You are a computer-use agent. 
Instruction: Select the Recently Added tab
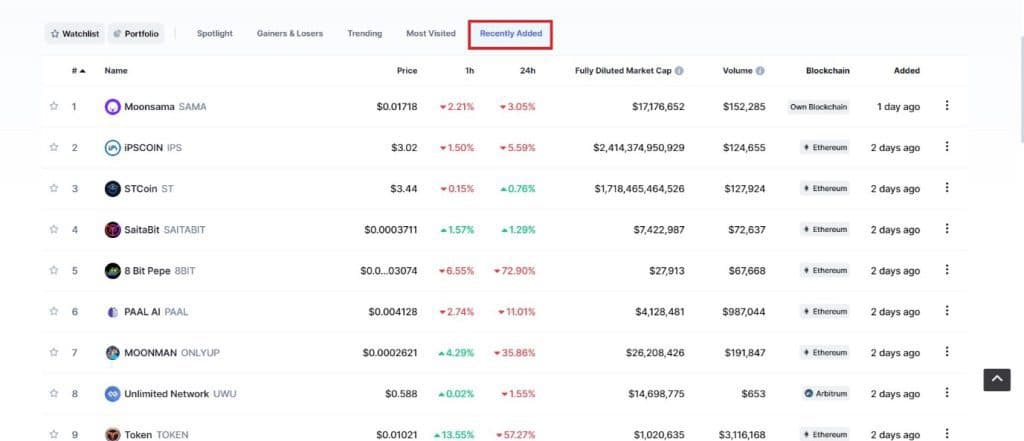[511, 33]
